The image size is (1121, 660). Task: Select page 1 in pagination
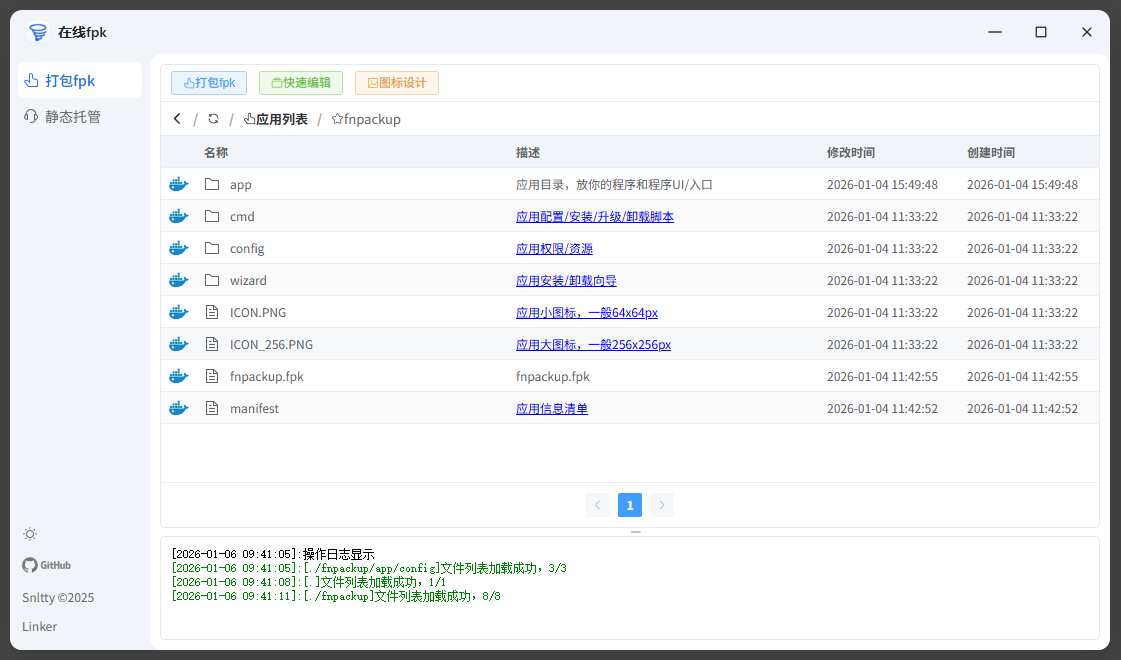630,505
